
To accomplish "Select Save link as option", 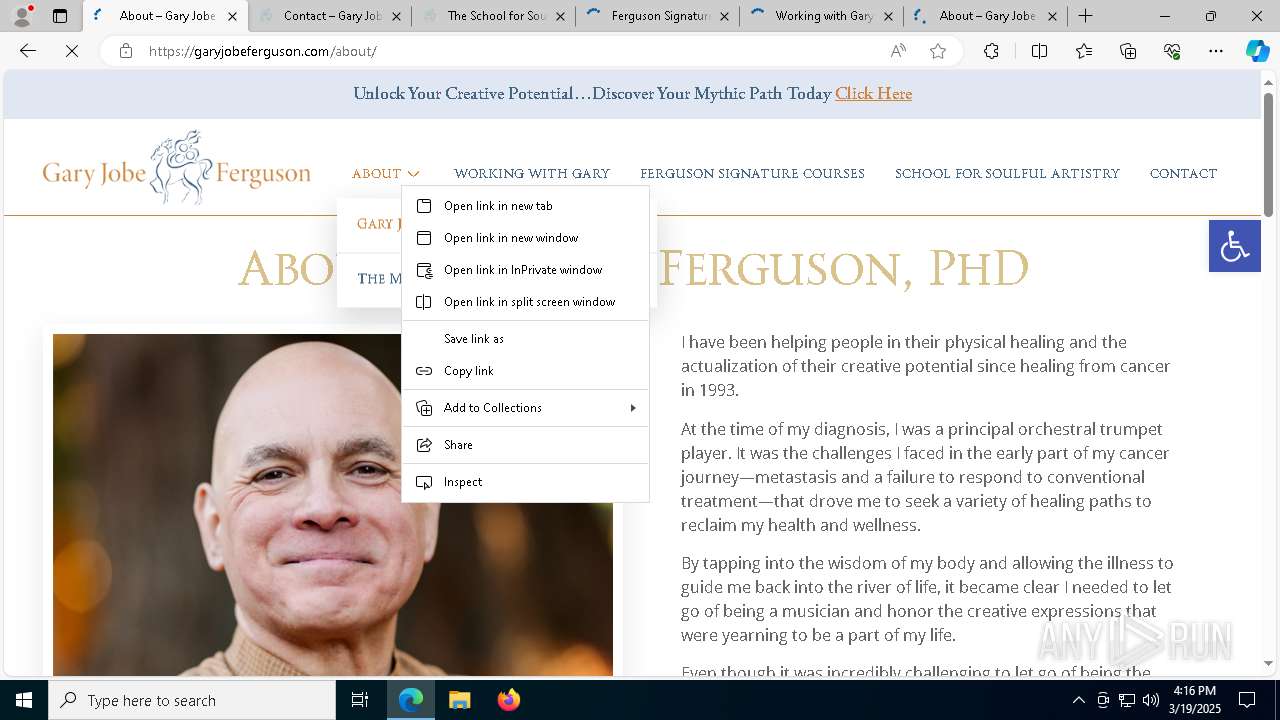I will pos(525,339).
